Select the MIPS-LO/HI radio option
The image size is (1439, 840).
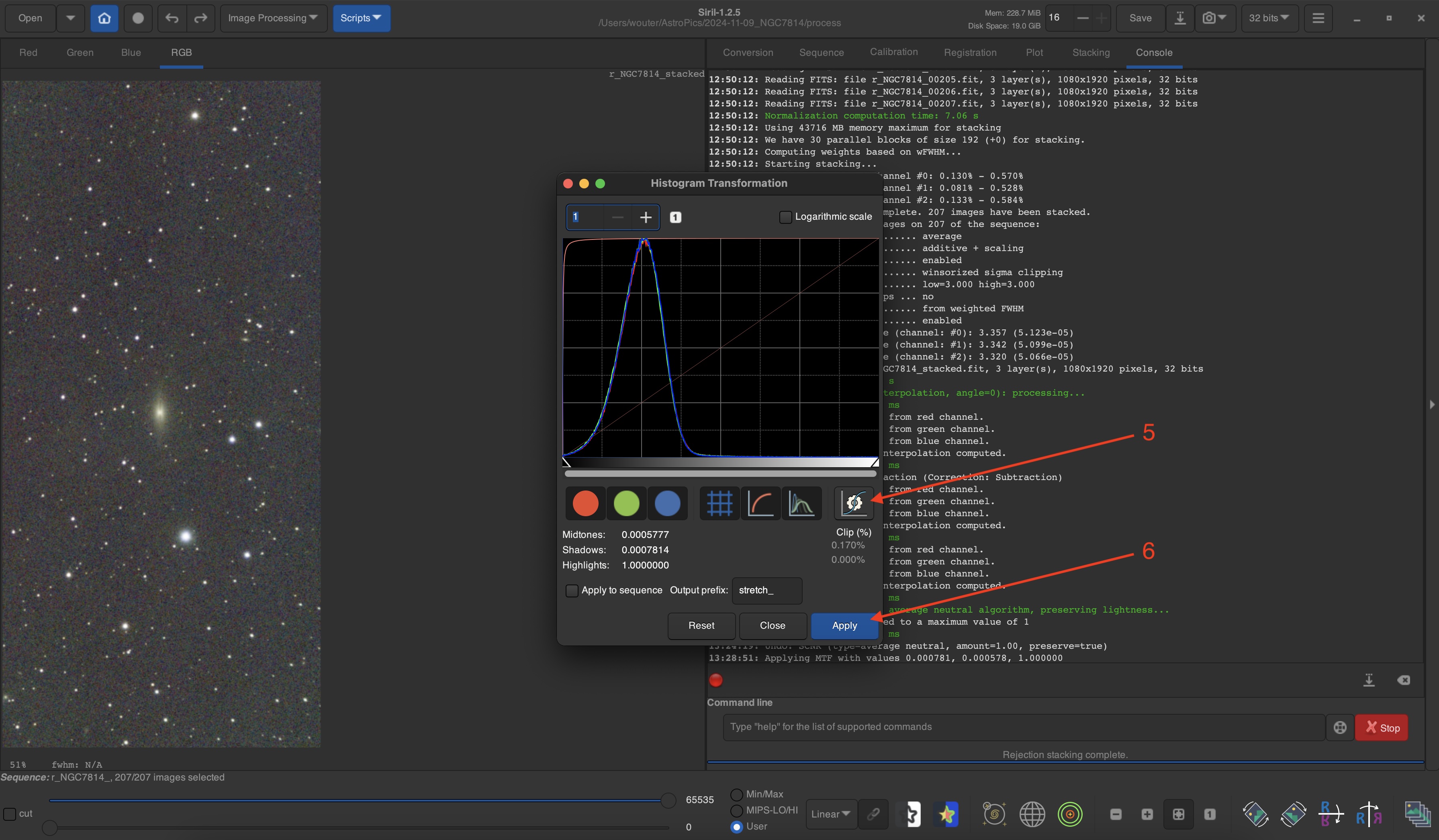point(737,810)
